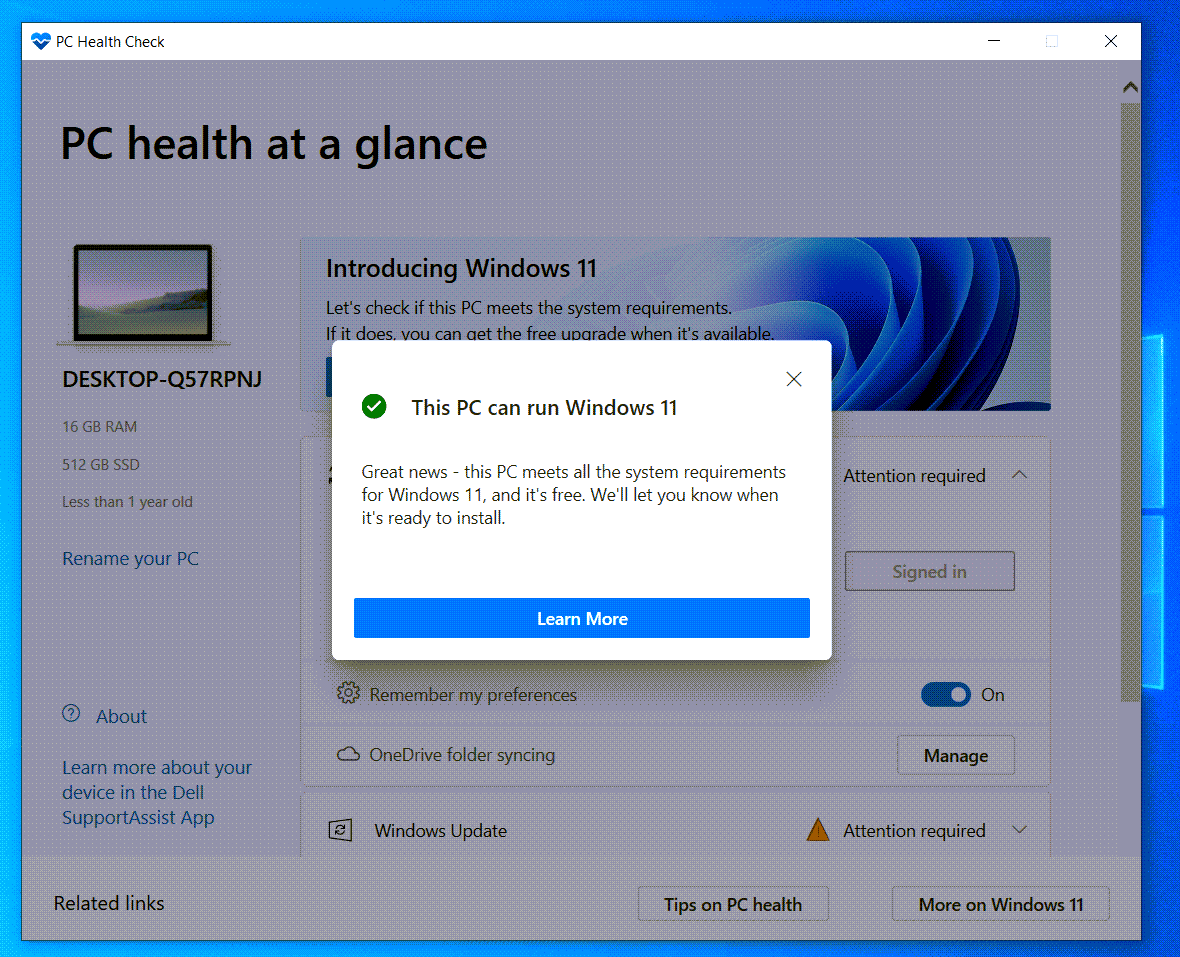Open More on Windows 11
Screen dimensions: 1180x957
click(x=1000, y=904)
